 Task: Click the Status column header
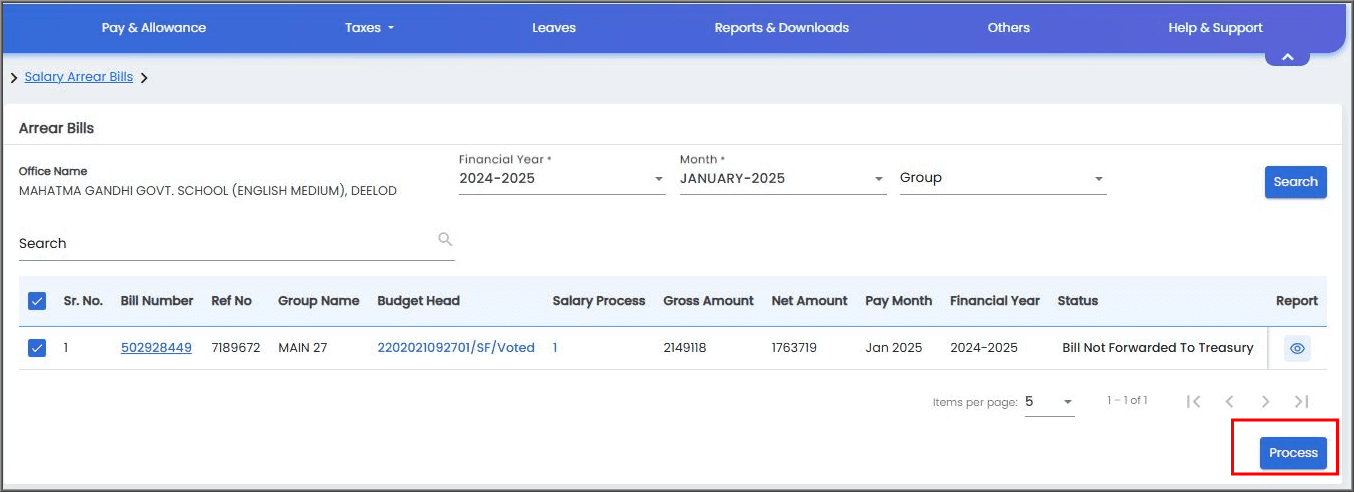click(x=1078, y=300)
